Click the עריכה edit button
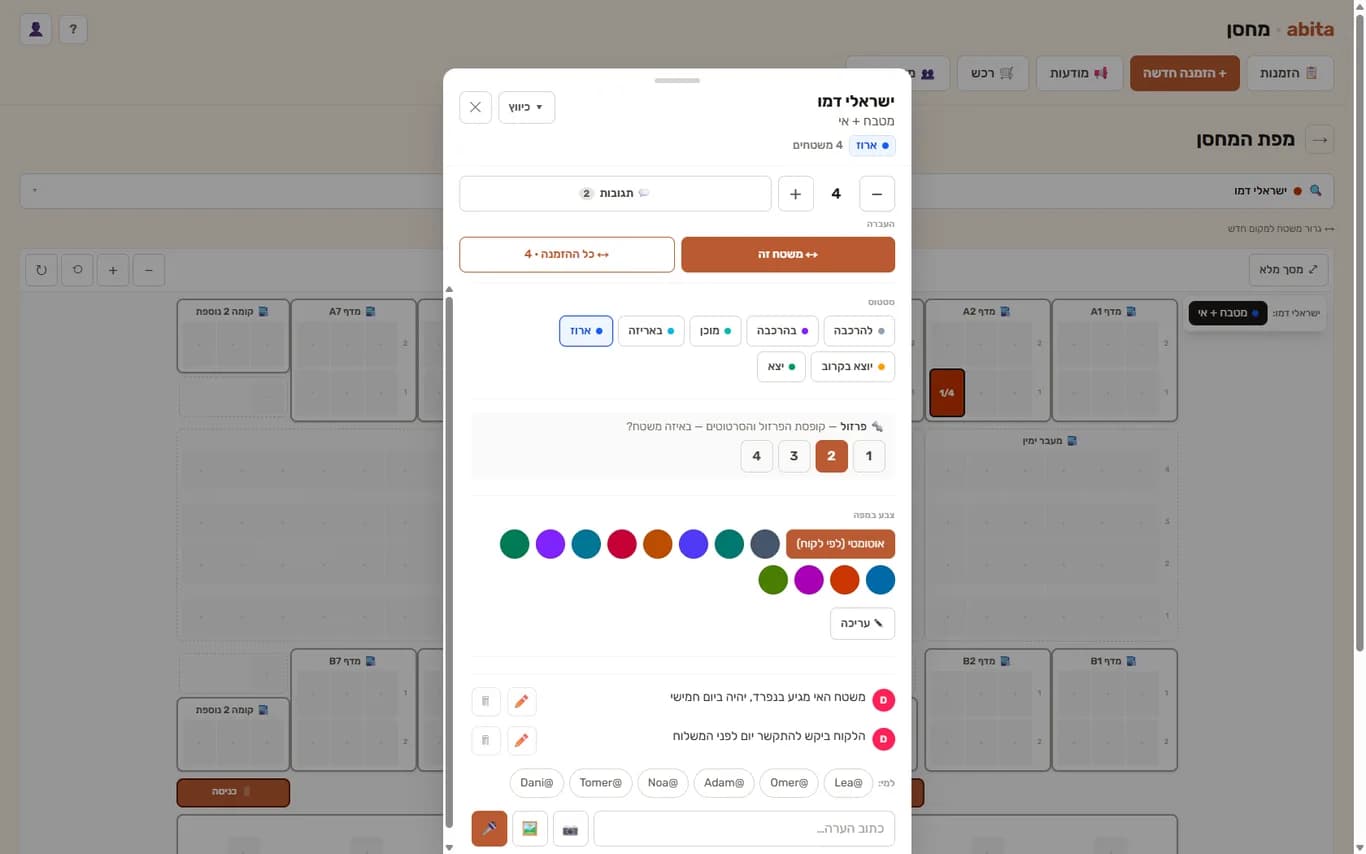The image size is (1366, 854). click(x=863, y=623)
